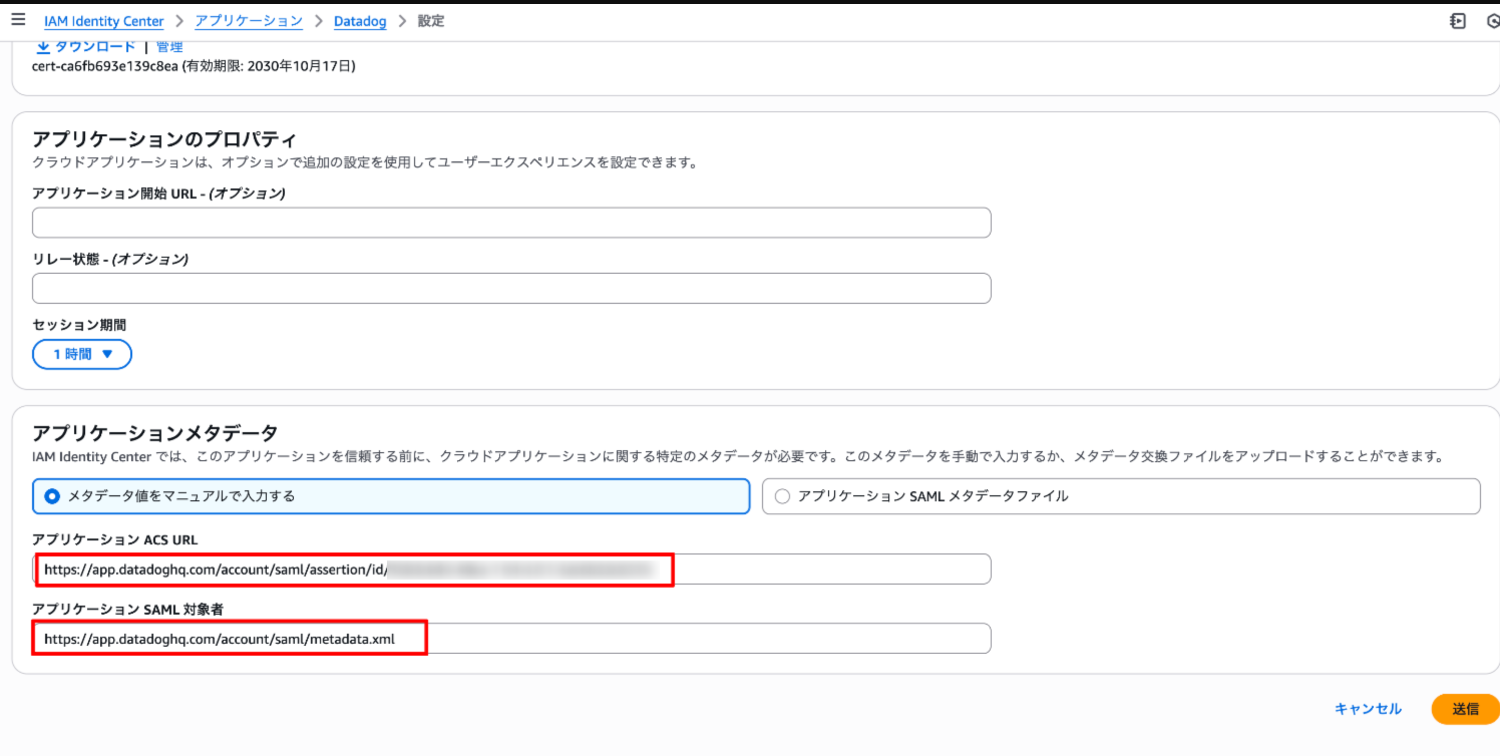Click the download arrow icon beside ダウンロード
This screenshot has width=1500, height=756.
[x=42, y=45]
